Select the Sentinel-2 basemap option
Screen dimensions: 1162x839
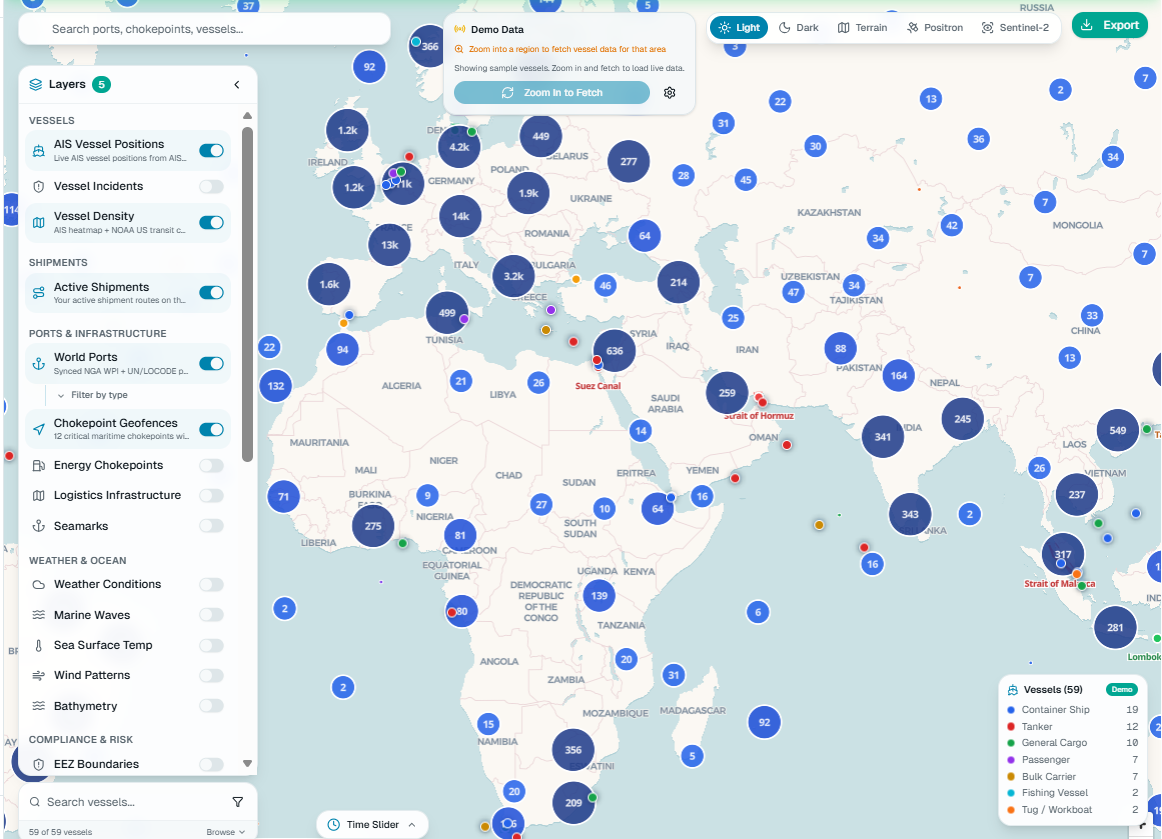1015,27
